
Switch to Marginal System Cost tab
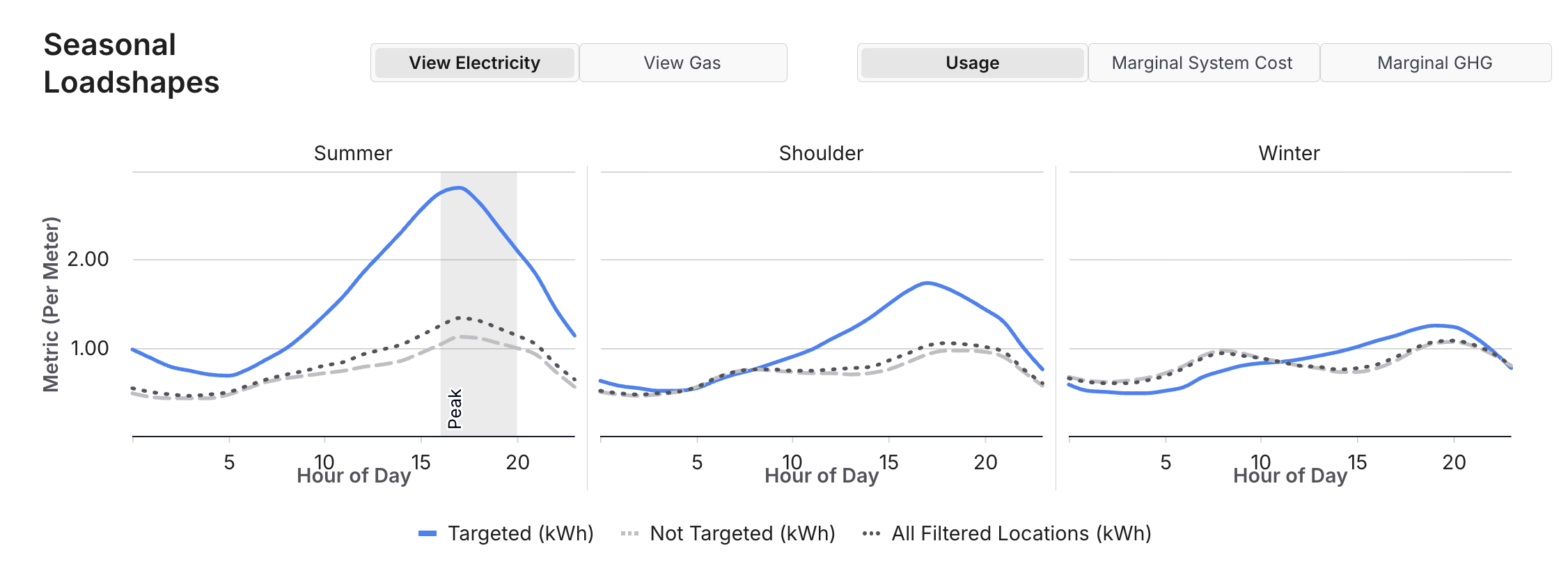tap(1202, 63)
